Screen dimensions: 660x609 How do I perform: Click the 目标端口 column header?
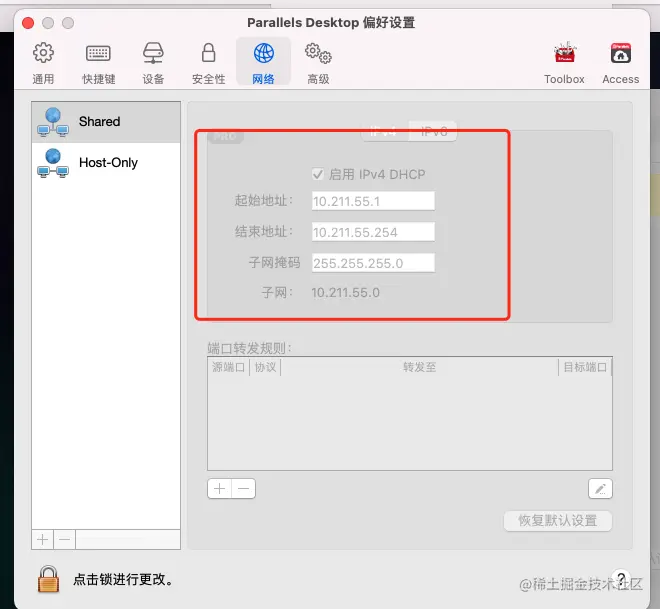click(585, 367)
